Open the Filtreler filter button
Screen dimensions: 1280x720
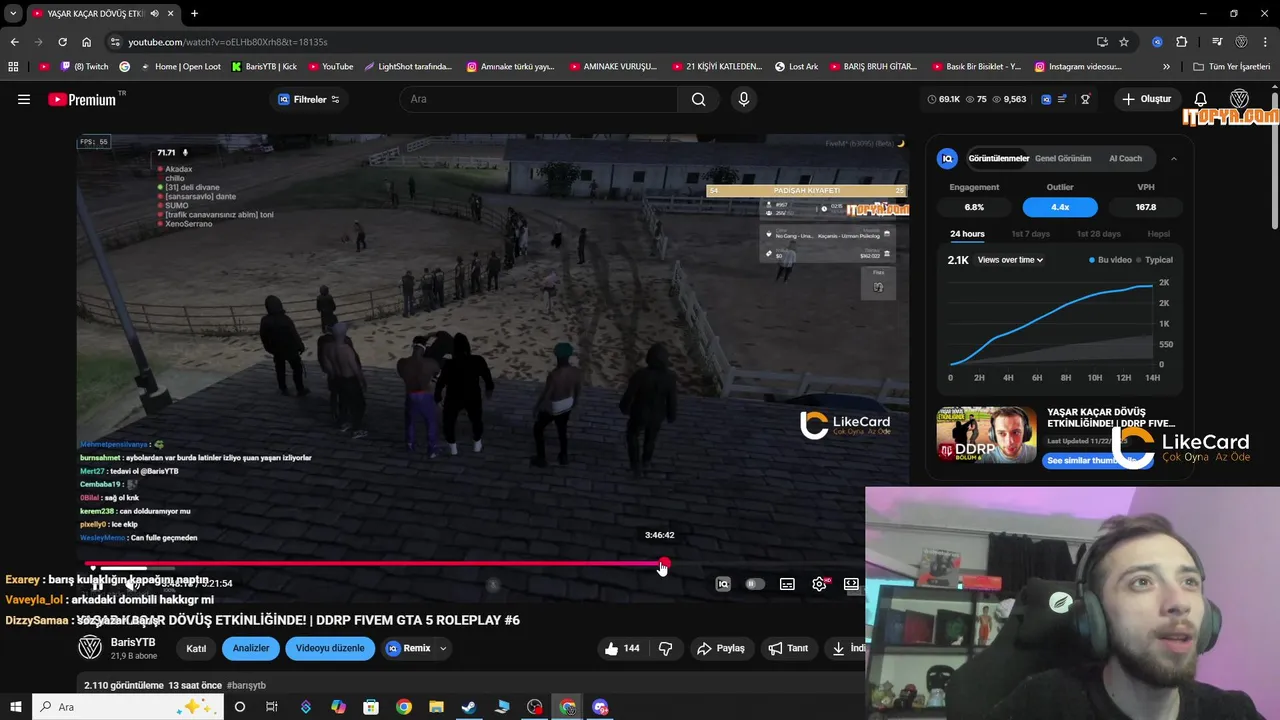[x=308, y=99]
